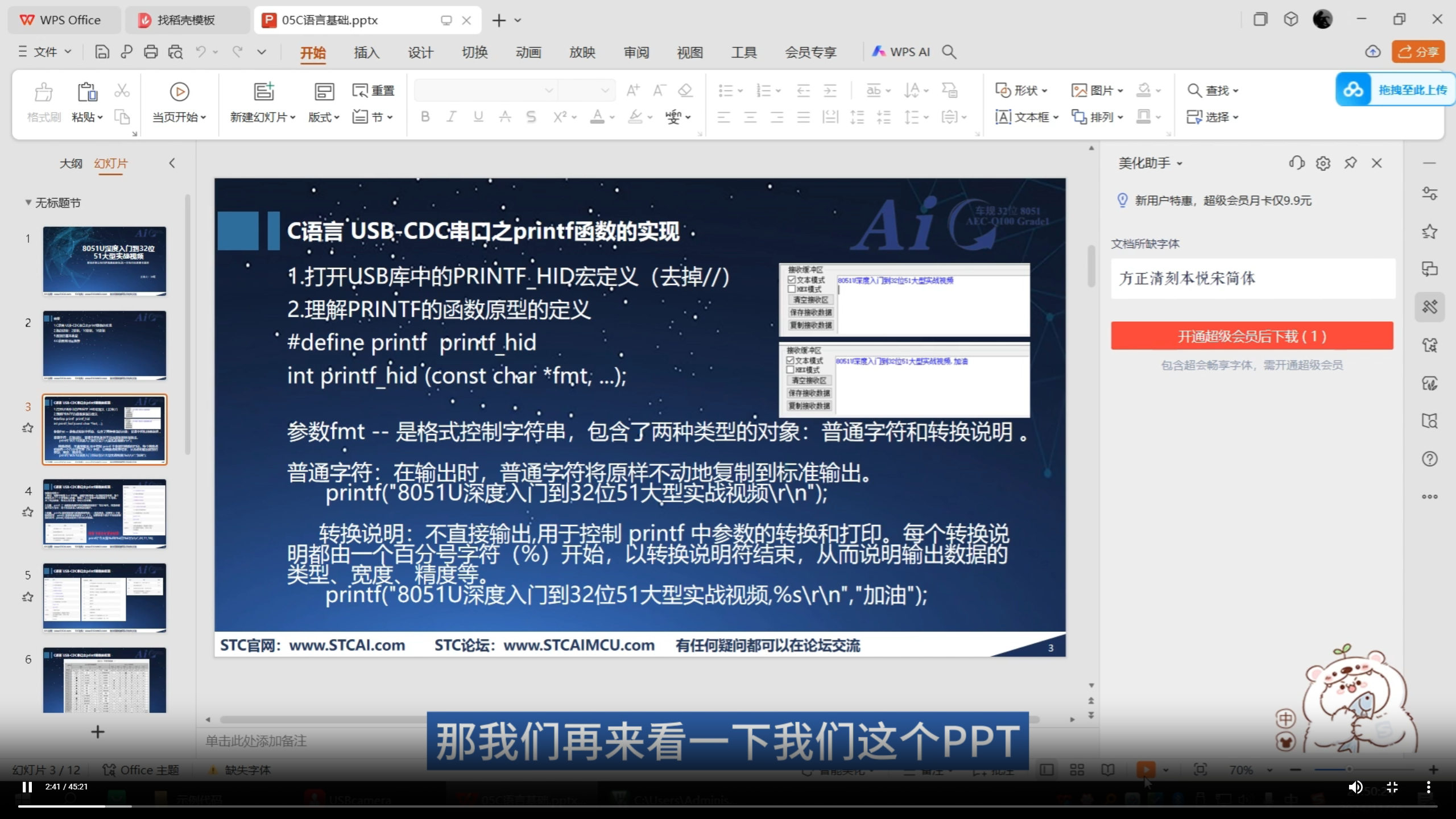Pin the 美化助手 side panel

point(1350,164)
